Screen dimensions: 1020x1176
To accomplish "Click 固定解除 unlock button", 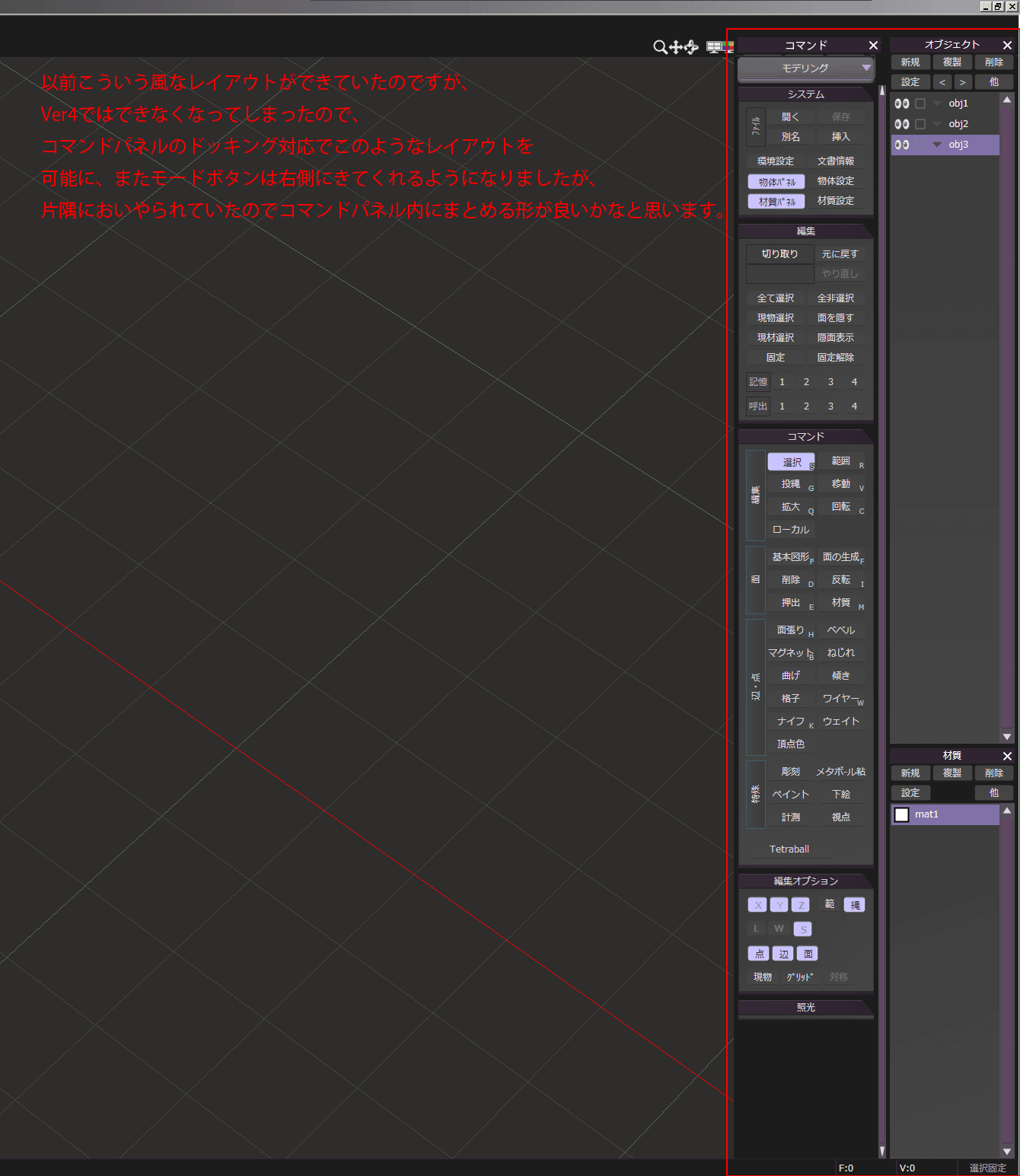I will (836, 358).
